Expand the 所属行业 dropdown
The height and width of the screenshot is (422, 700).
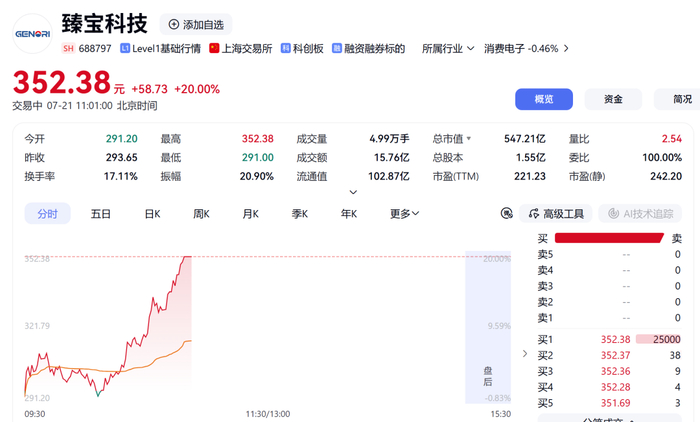pyautogui.click(x=448, y=48)
